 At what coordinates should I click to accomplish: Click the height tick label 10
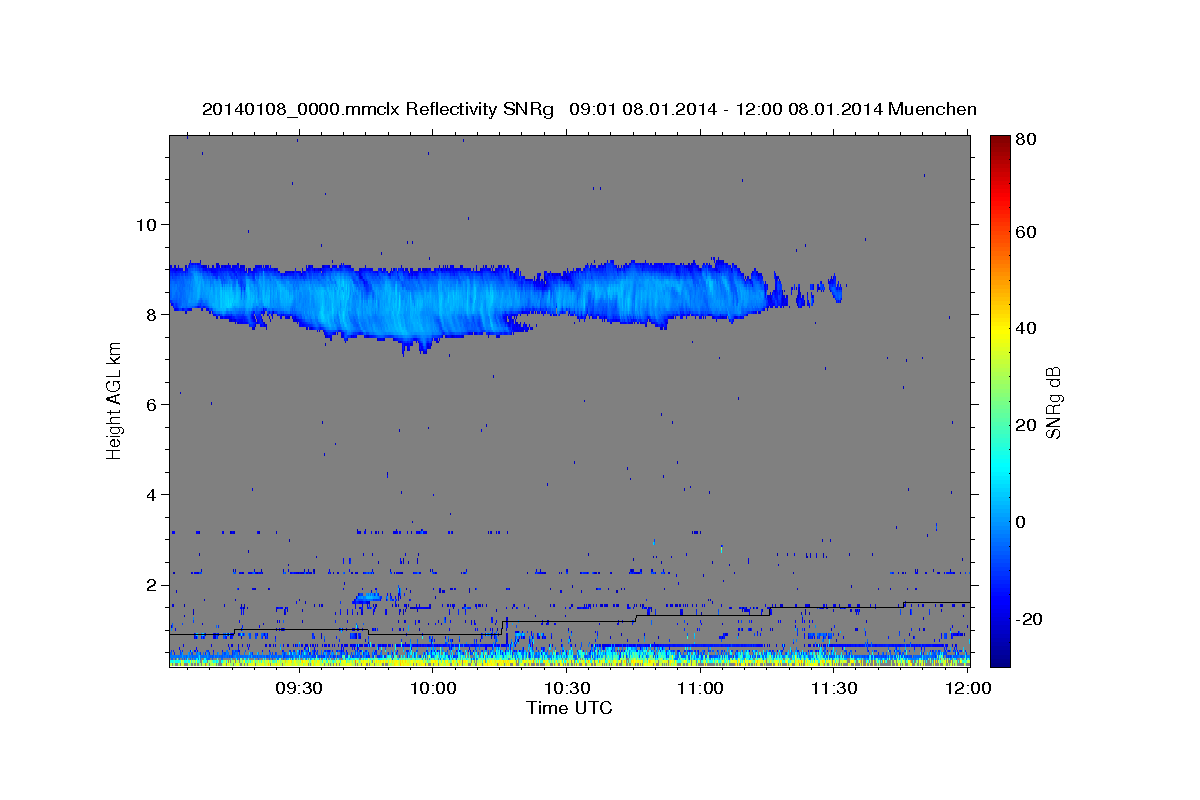148,224
